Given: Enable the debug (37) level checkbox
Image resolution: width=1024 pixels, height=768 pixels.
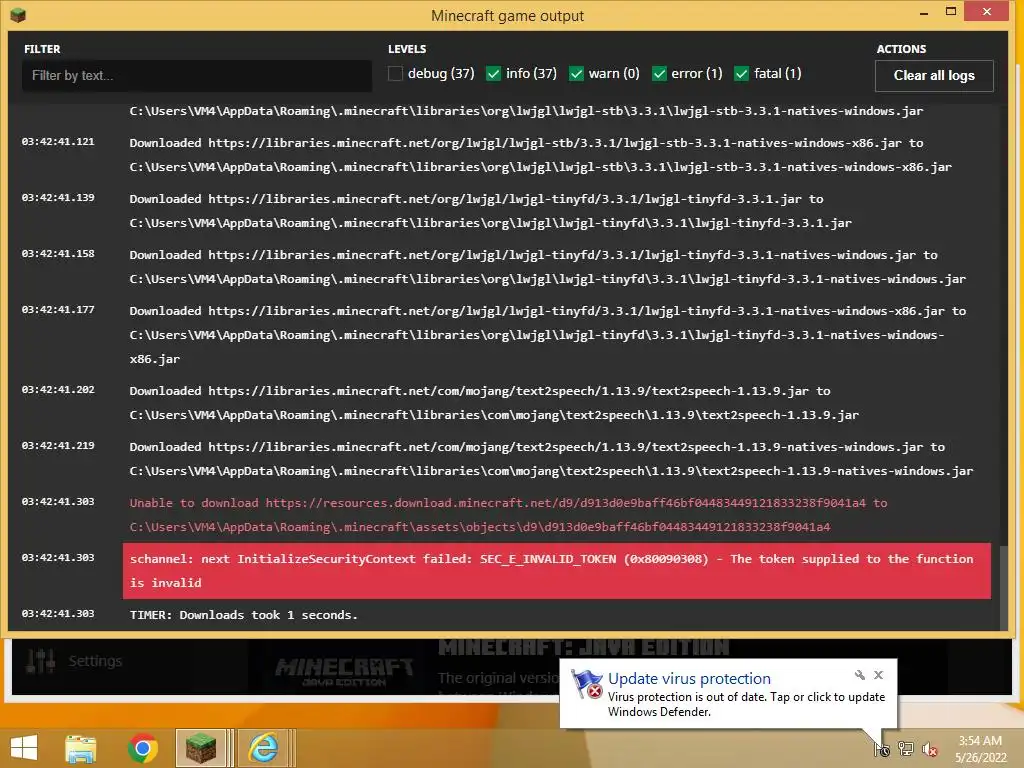Looking at the screenshot, I should pyautogui.click(x=395, y=74).
